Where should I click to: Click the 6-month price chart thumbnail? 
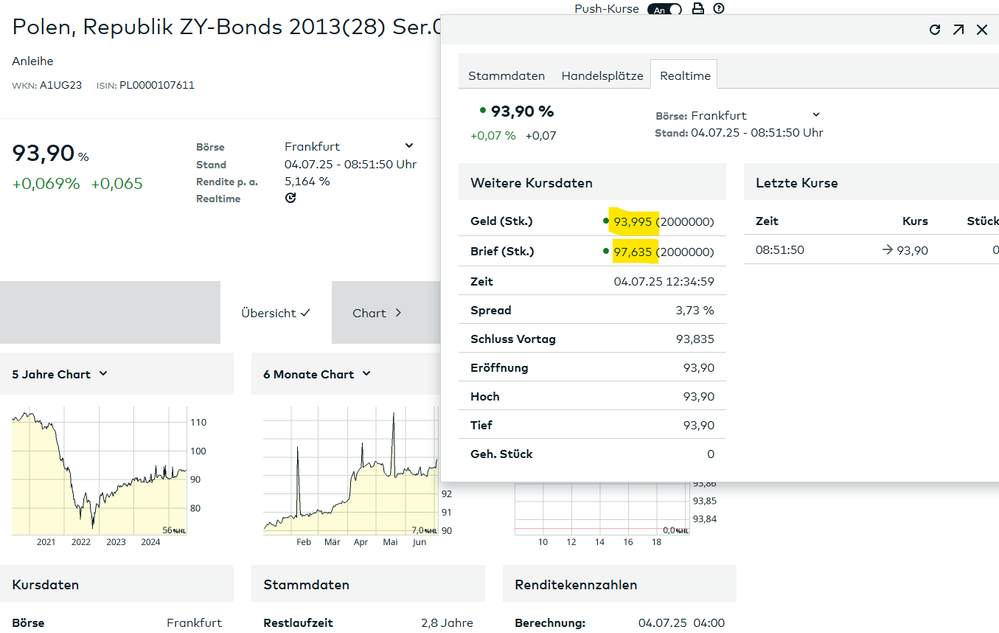(x=350, y=470)
